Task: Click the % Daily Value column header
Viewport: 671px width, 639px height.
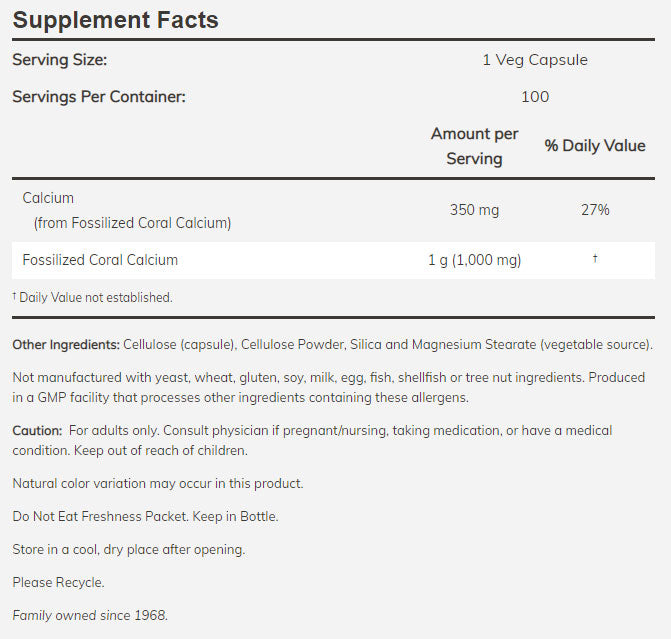Action: coord(595,146)
